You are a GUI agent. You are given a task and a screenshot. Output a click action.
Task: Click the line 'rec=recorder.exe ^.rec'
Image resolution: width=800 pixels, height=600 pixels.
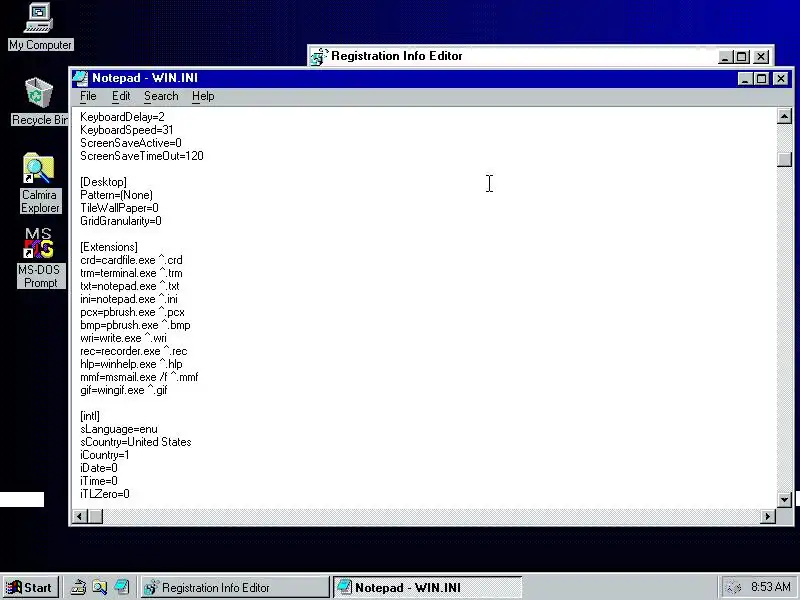(x=134, y=351)
